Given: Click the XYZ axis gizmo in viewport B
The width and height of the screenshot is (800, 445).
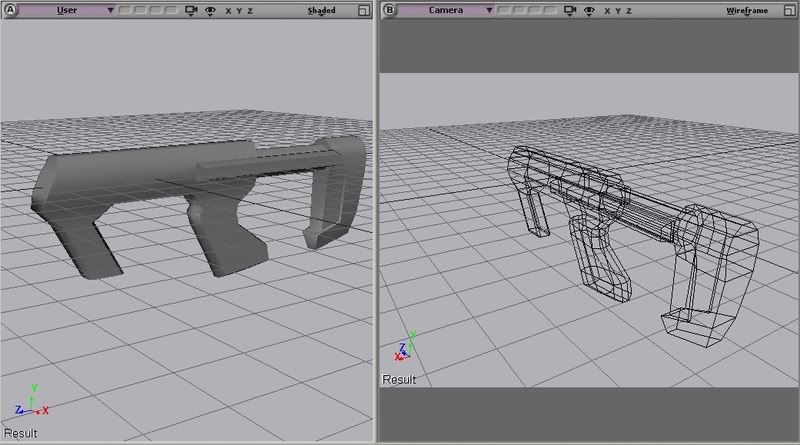Looking at the screenshot, I should (x=406, y=346).
